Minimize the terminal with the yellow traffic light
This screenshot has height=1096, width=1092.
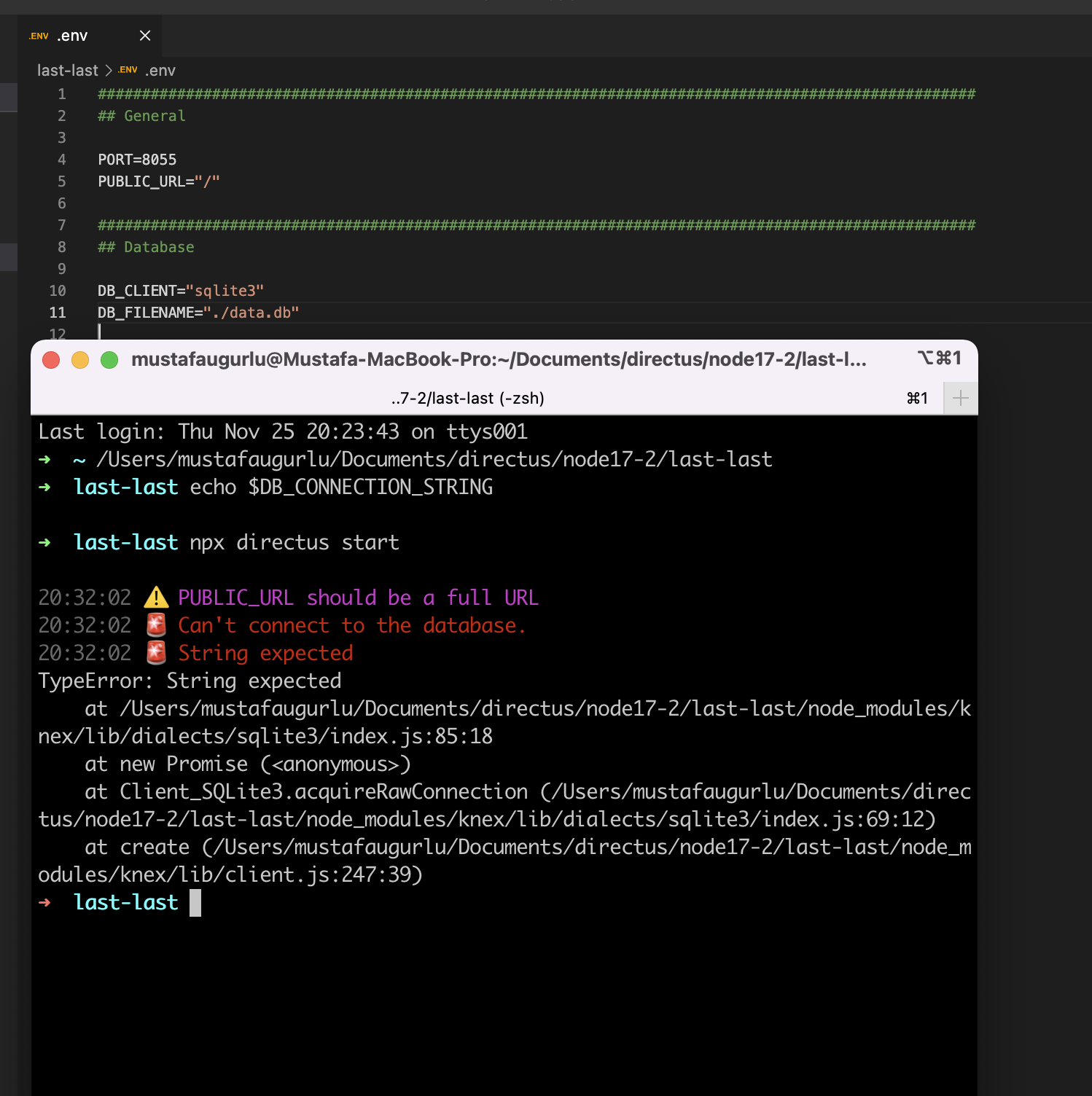pyautogui.click(x=80, y=359)
